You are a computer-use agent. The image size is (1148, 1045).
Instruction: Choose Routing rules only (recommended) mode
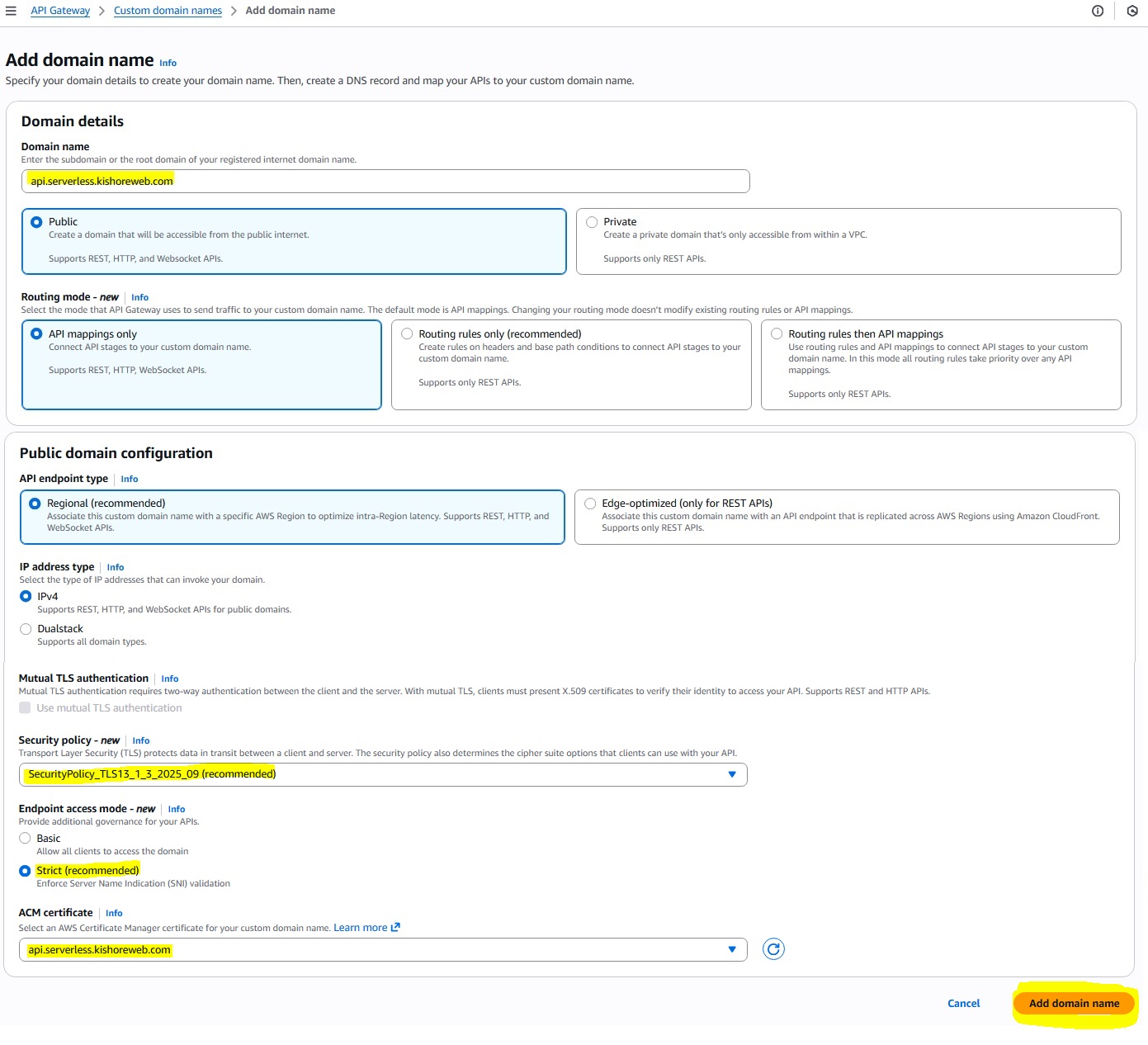[407, 334]
